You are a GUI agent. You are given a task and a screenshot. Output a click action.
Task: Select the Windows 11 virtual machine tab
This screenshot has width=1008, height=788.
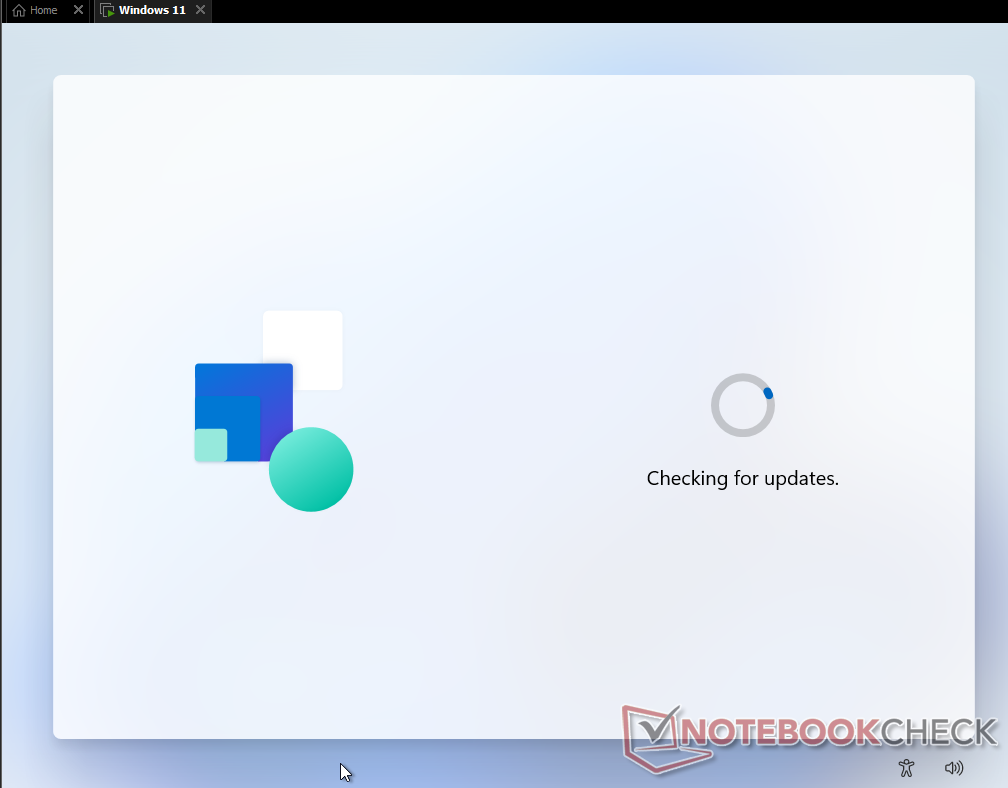coord(152,10)
